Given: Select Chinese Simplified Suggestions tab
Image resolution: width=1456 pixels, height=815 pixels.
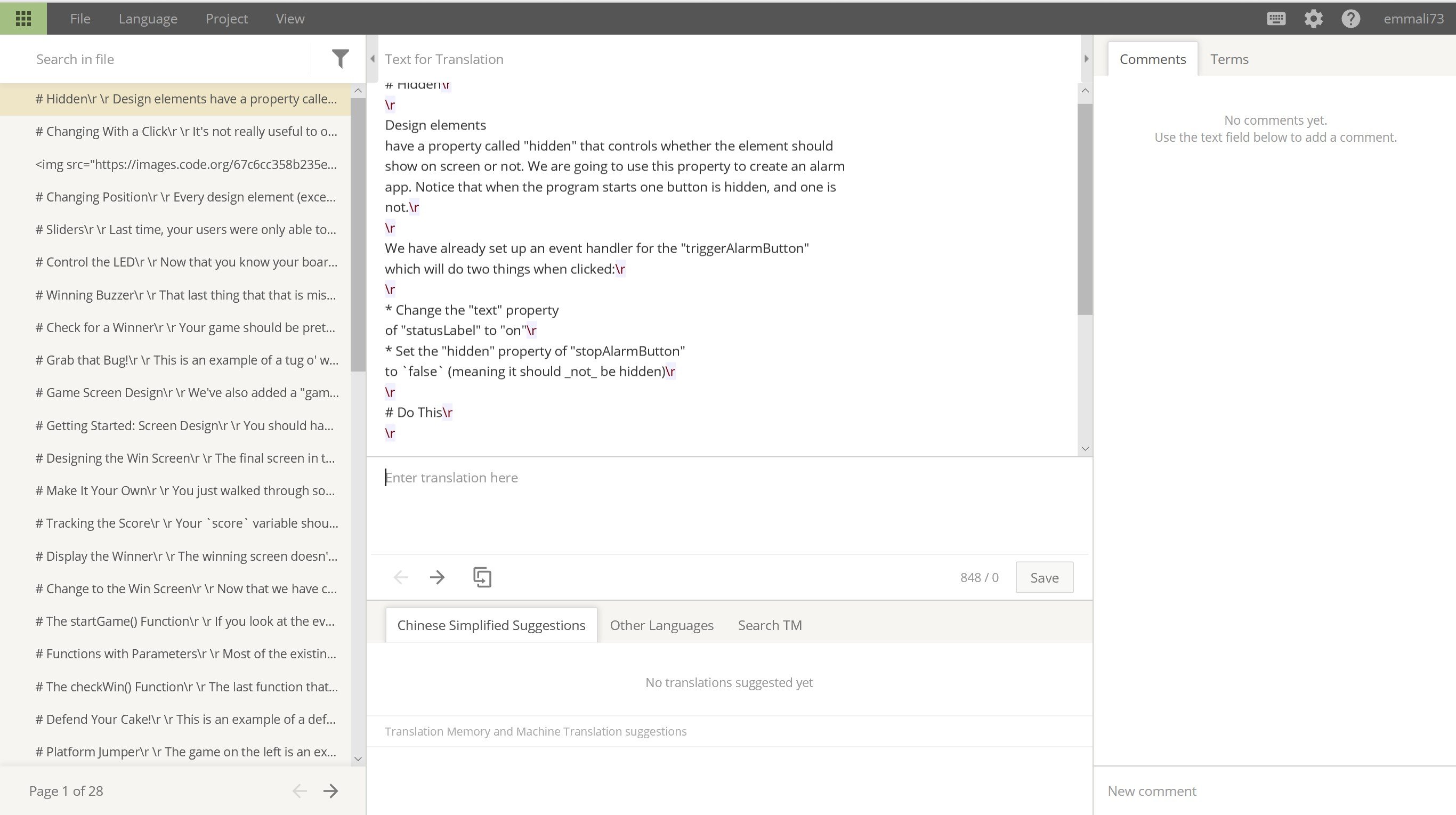Looking at the screenshot, I should [x=491, y=625].
